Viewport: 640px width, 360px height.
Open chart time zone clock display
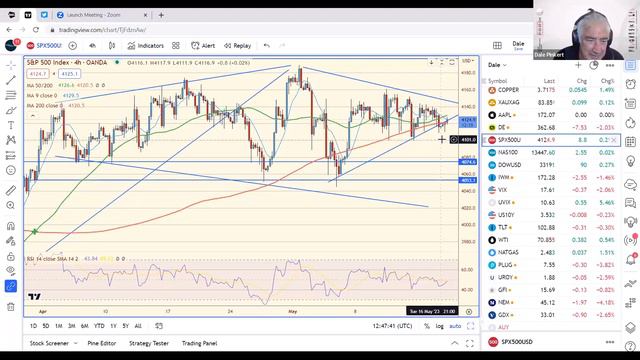[x=392, y=326]
